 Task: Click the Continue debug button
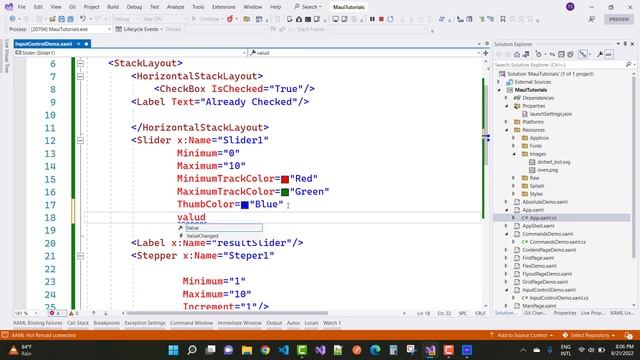(x=207, y=19)
